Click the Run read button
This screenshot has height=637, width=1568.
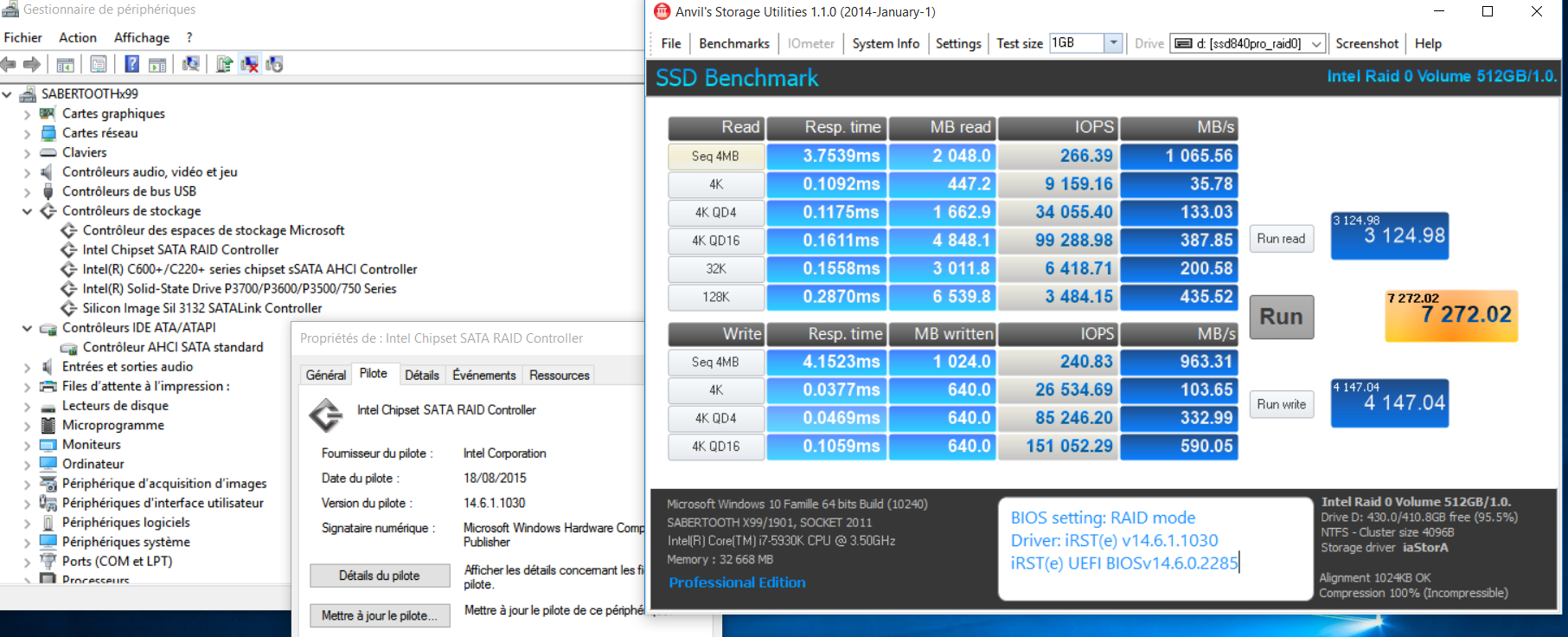pyautogui.click(x=1282, y=239)
